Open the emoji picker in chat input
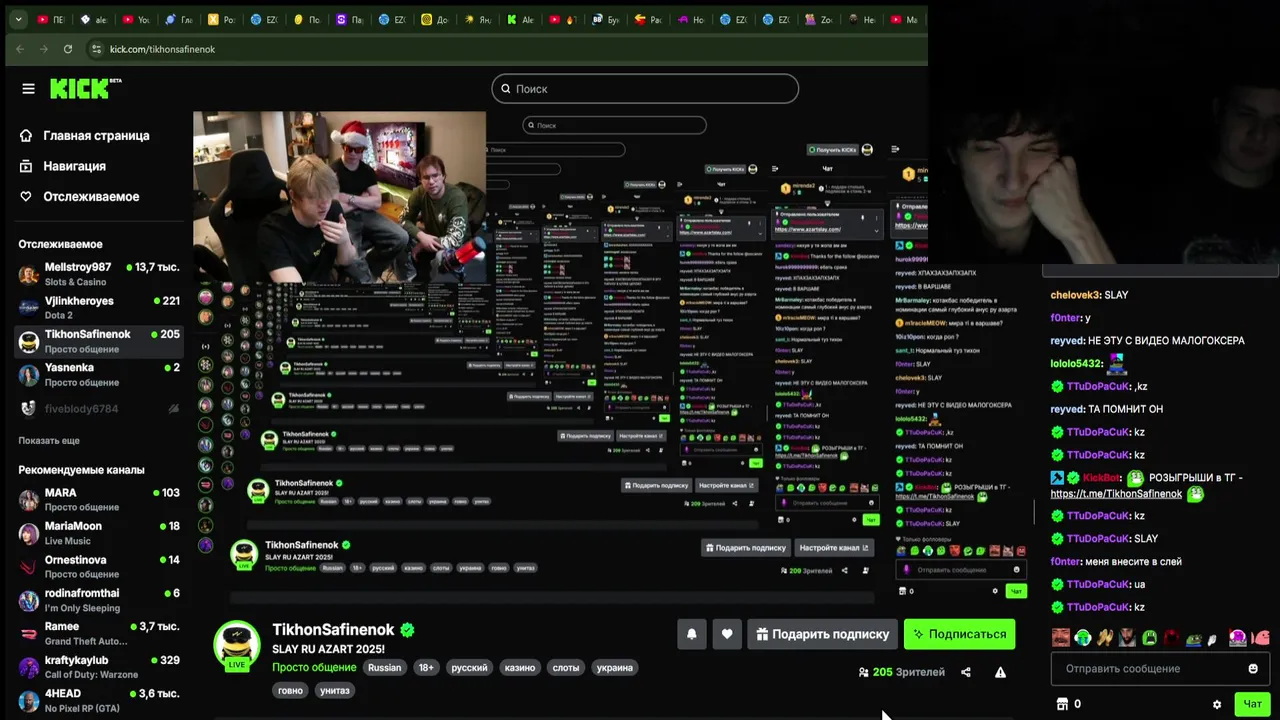1280x720 pixels. pos(1253,669)
